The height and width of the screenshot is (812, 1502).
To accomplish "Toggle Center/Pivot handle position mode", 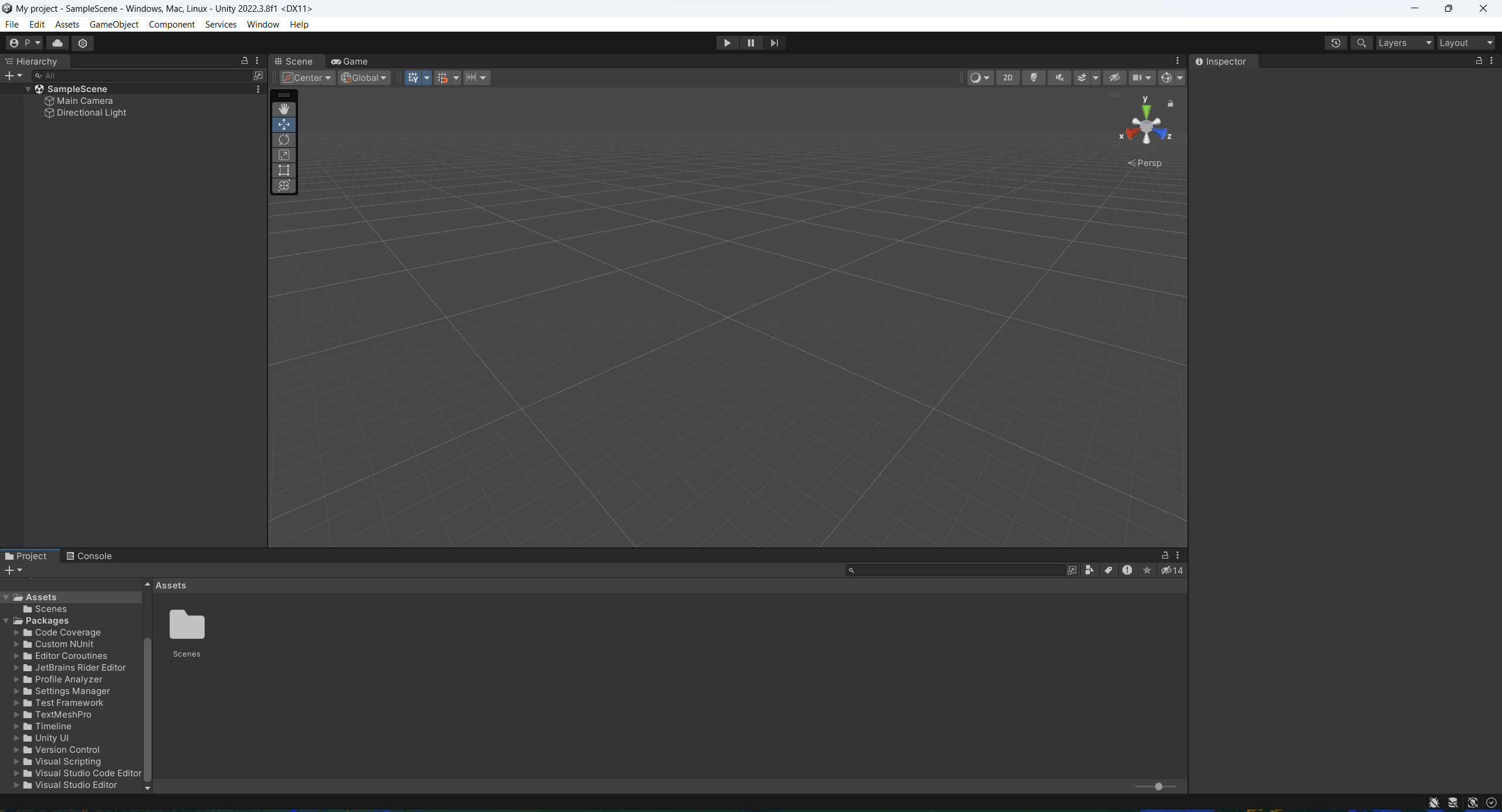I will tap(306, 77).
